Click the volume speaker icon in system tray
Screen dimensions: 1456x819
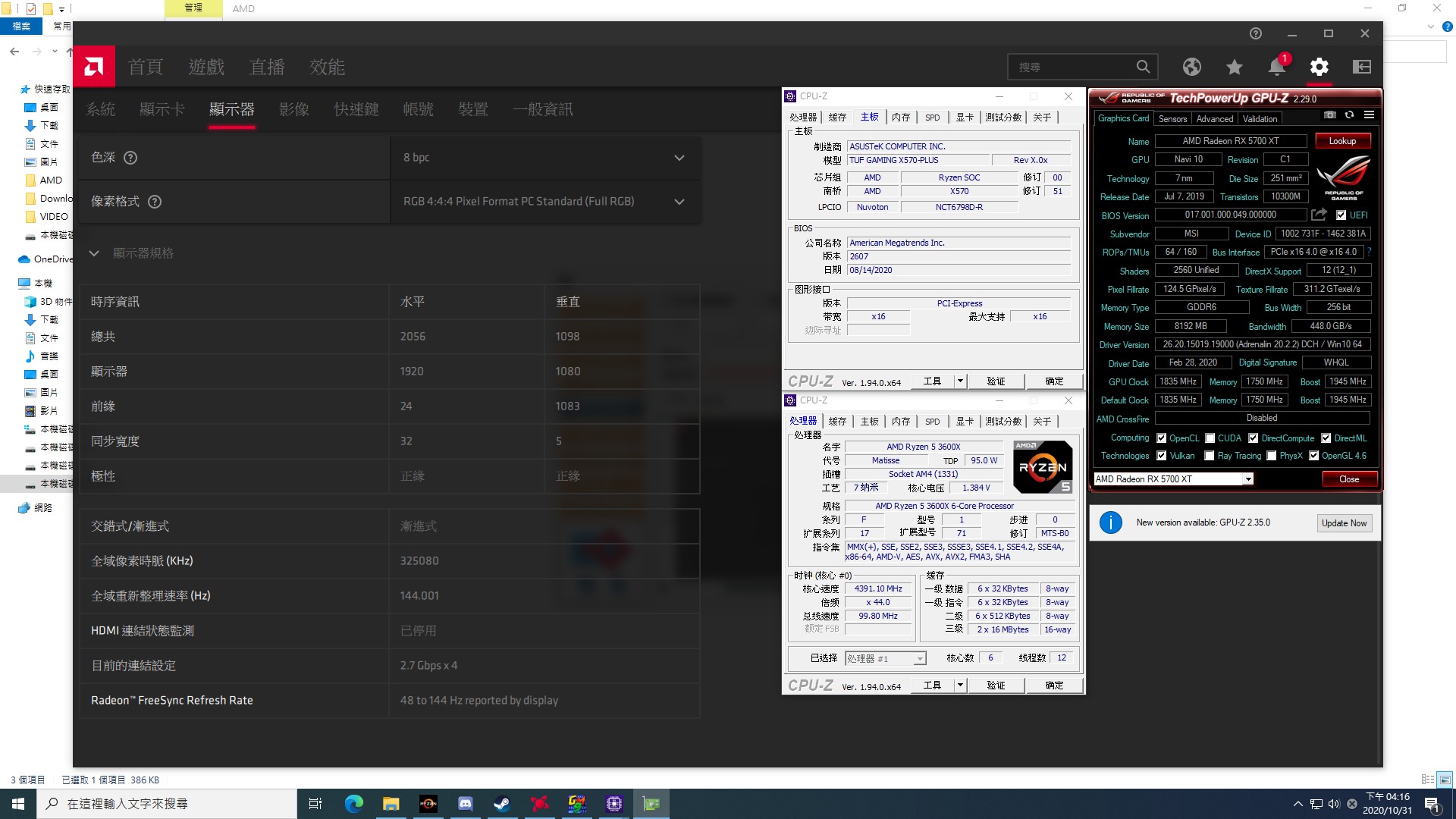coord(1334,804)
